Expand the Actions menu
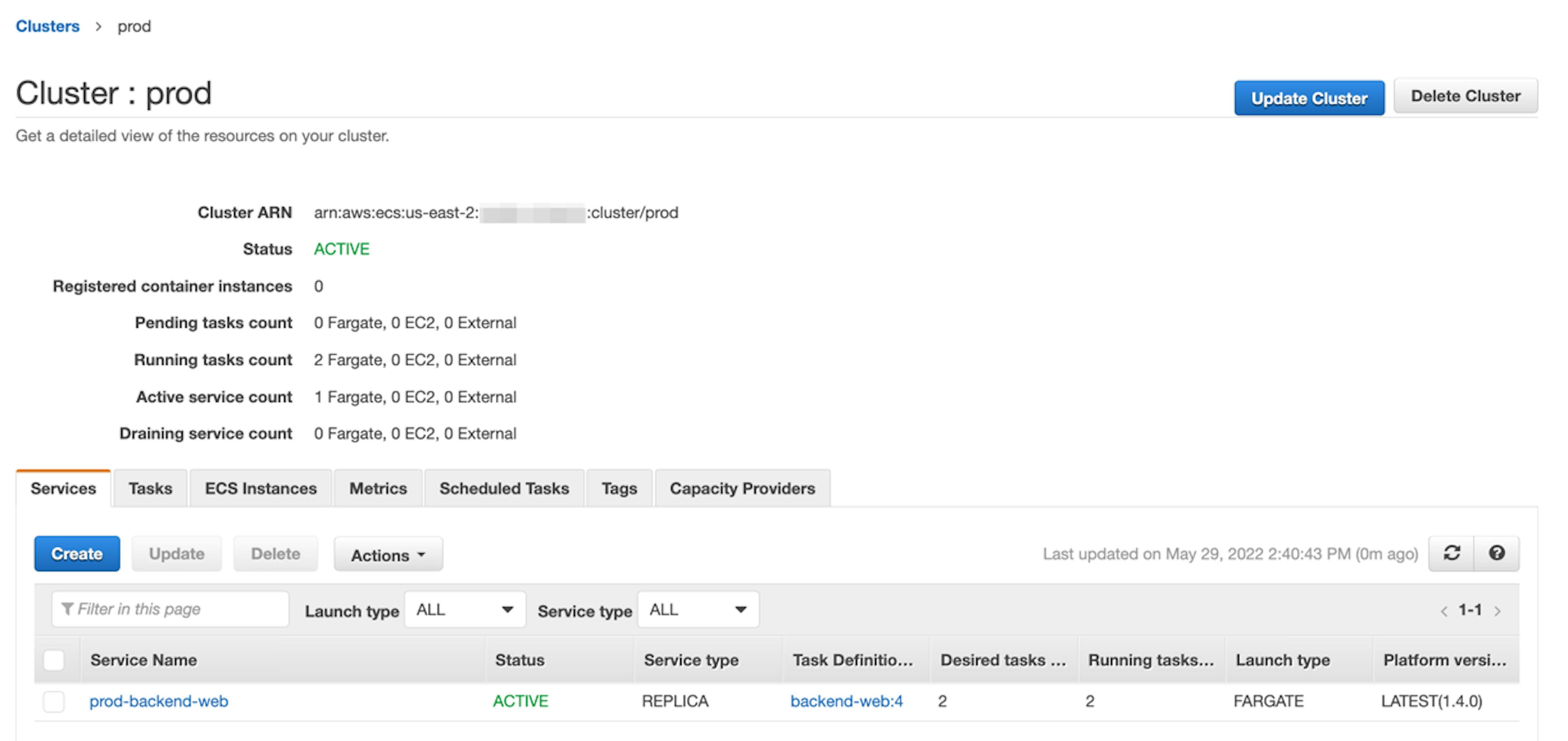 [x=388, y=554]
